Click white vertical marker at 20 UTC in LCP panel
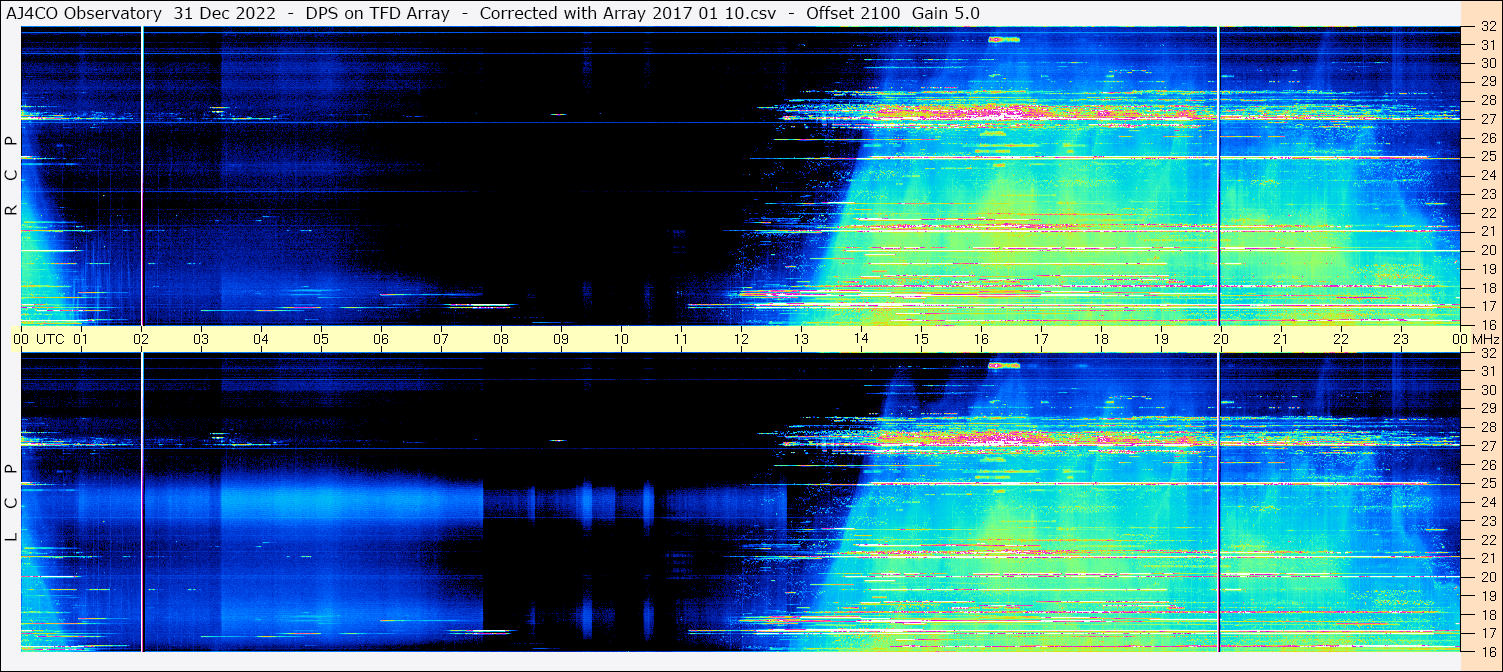The height and width of the screenshot is (672, 1503). pyautogui.click(x=1219, y=502)
